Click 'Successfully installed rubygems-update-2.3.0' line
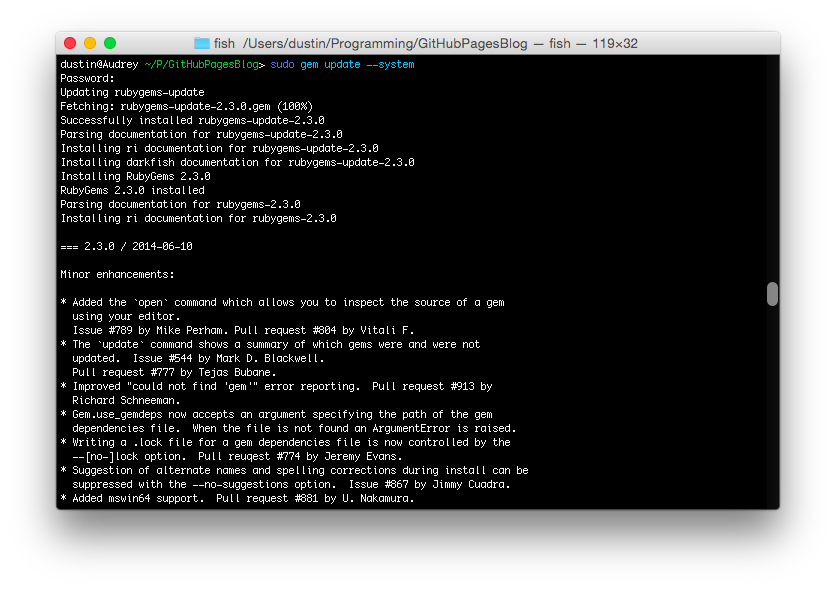836x590 pixels. [x=192, y=120]
